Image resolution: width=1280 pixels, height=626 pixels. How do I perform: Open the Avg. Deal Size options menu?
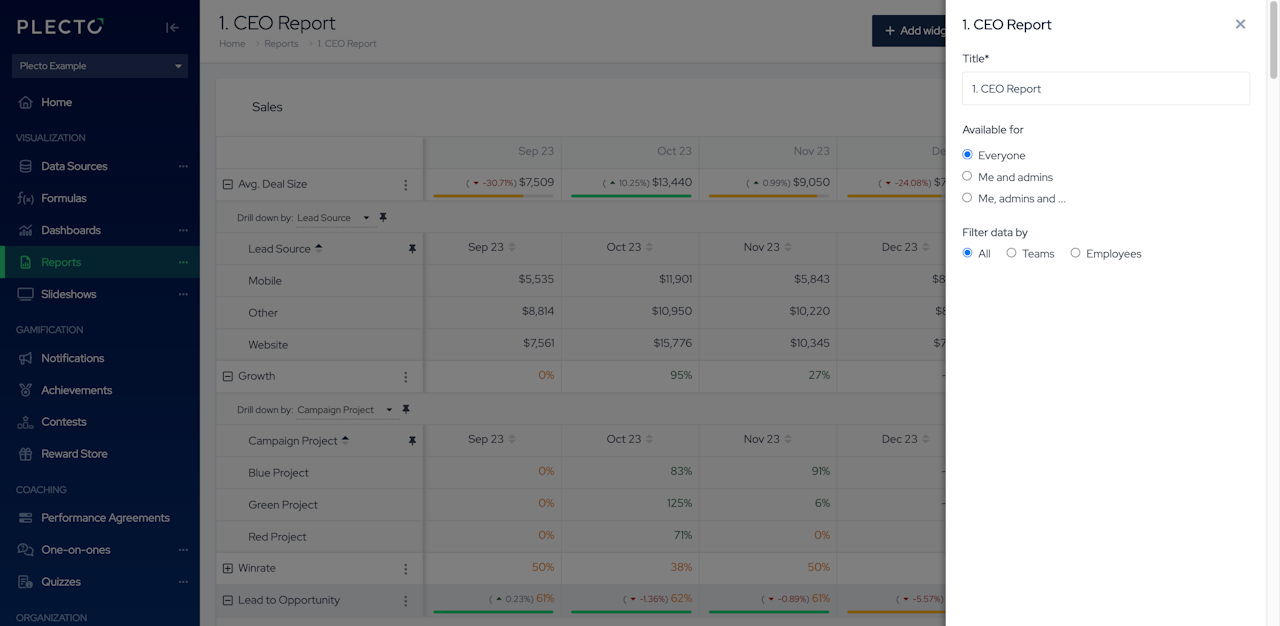tap(406, 185)
